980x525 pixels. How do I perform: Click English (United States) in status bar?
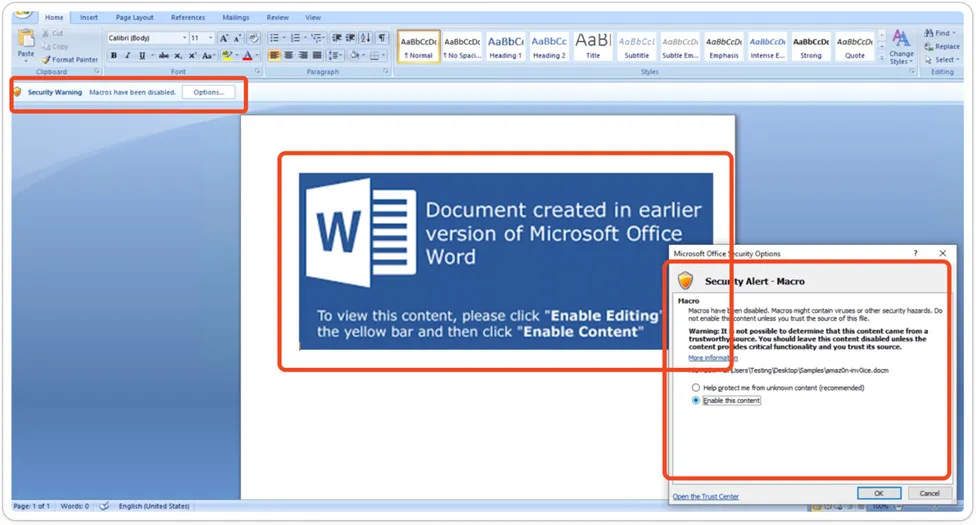(154, 506)
